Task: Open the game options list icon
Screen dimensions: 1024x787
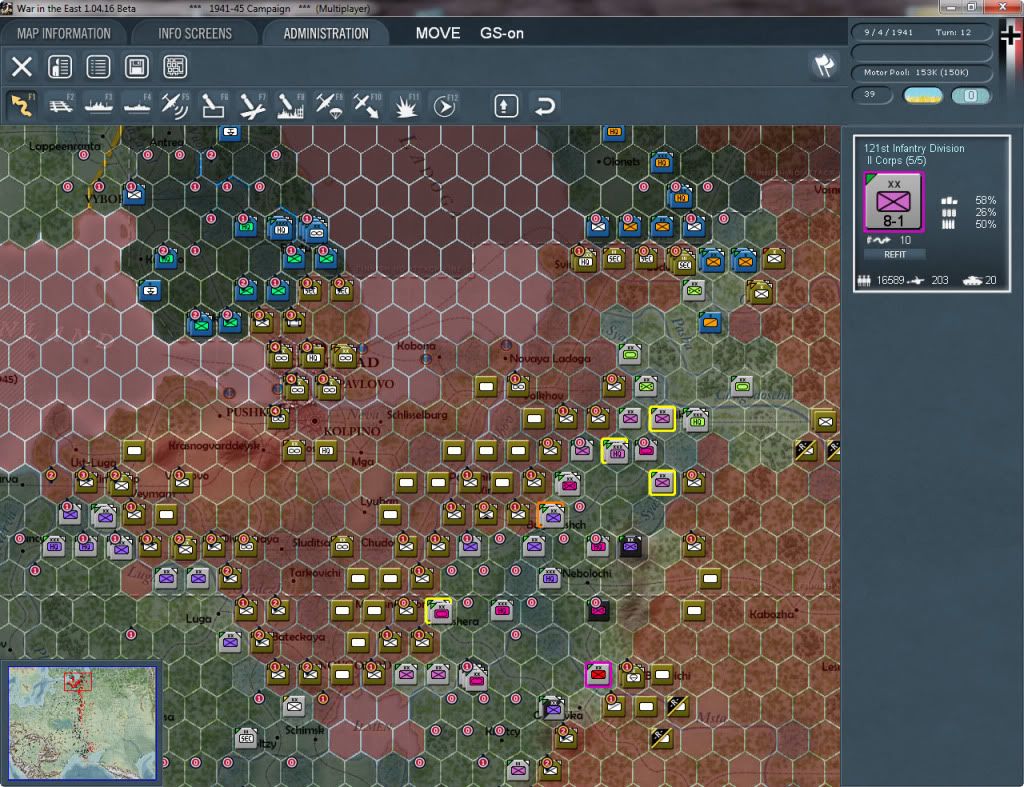Action: 99,67
